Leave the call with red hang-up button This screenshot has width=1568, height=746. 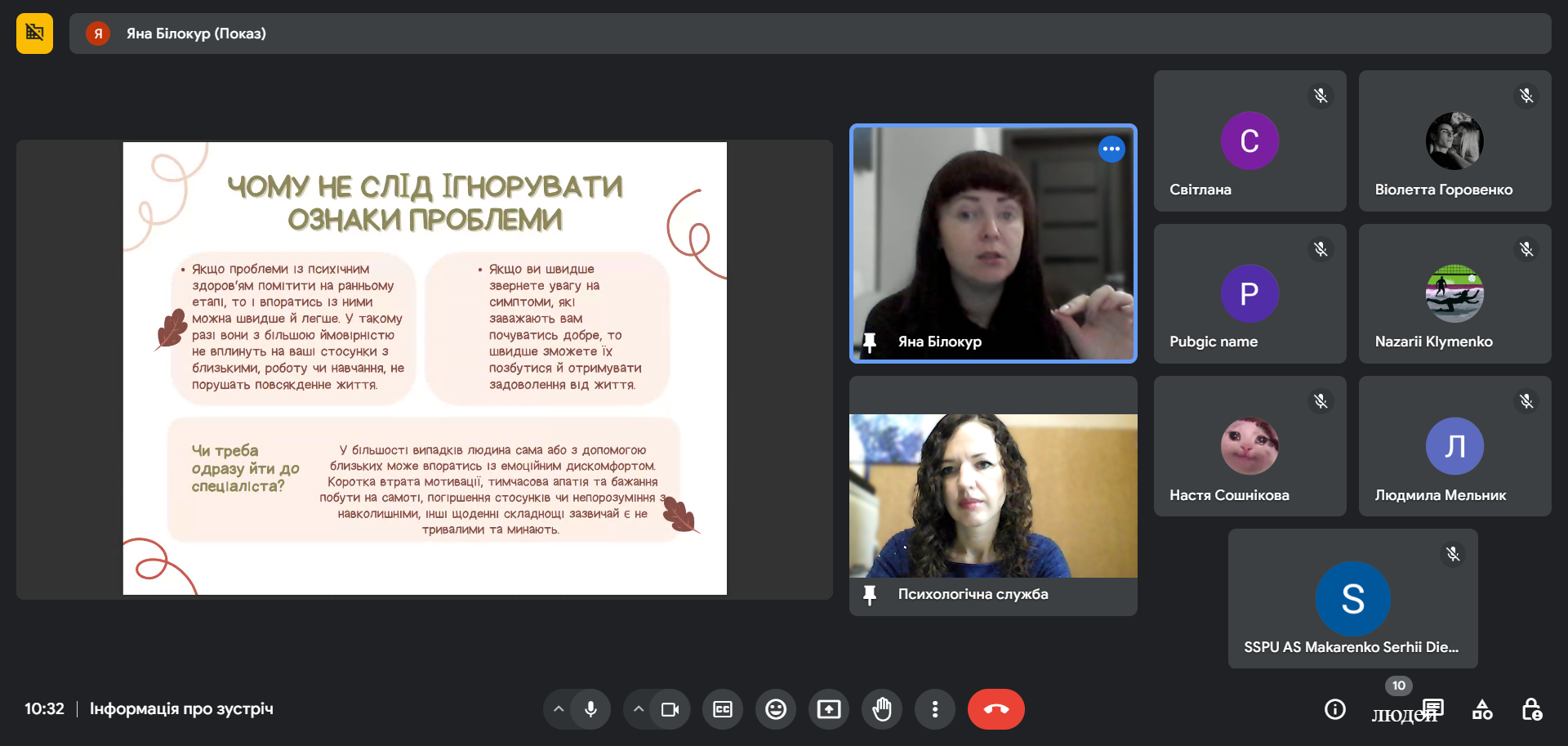(x=996, y=709)
